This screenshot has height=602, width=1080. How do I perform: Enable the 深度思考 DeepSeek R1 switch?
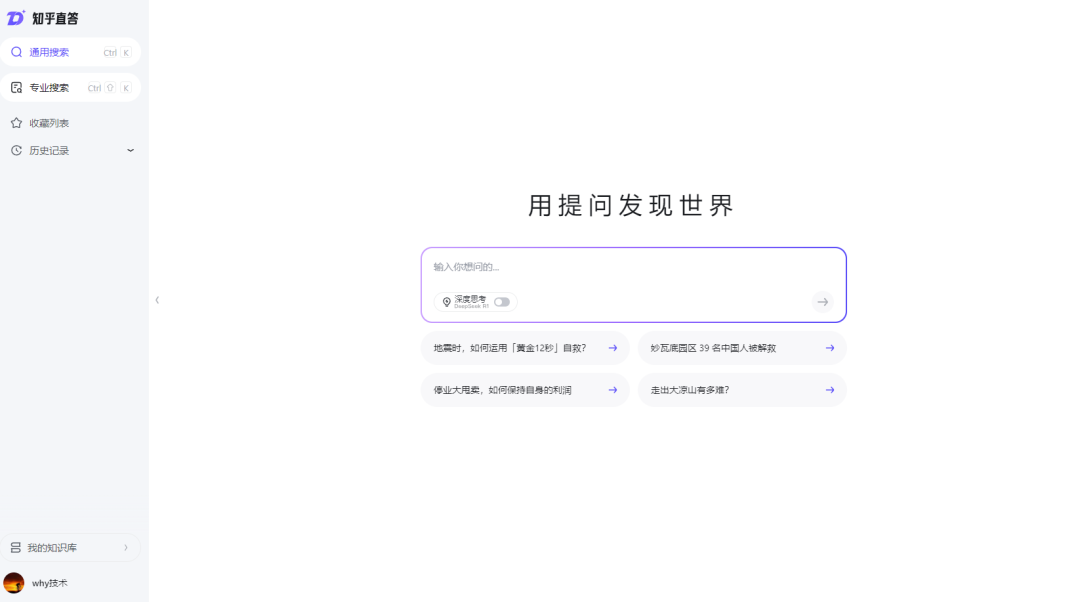(x=501, y=302)
